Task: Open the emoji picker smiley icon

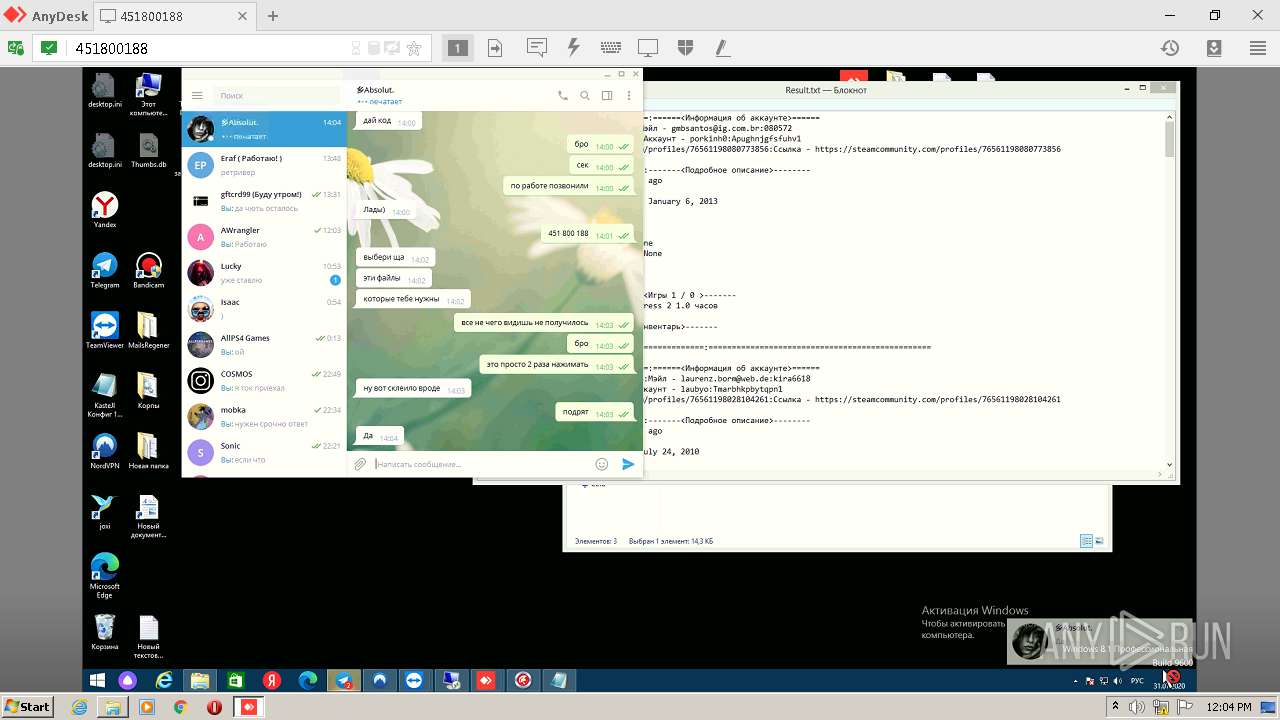Action: (x=602, y=464)
